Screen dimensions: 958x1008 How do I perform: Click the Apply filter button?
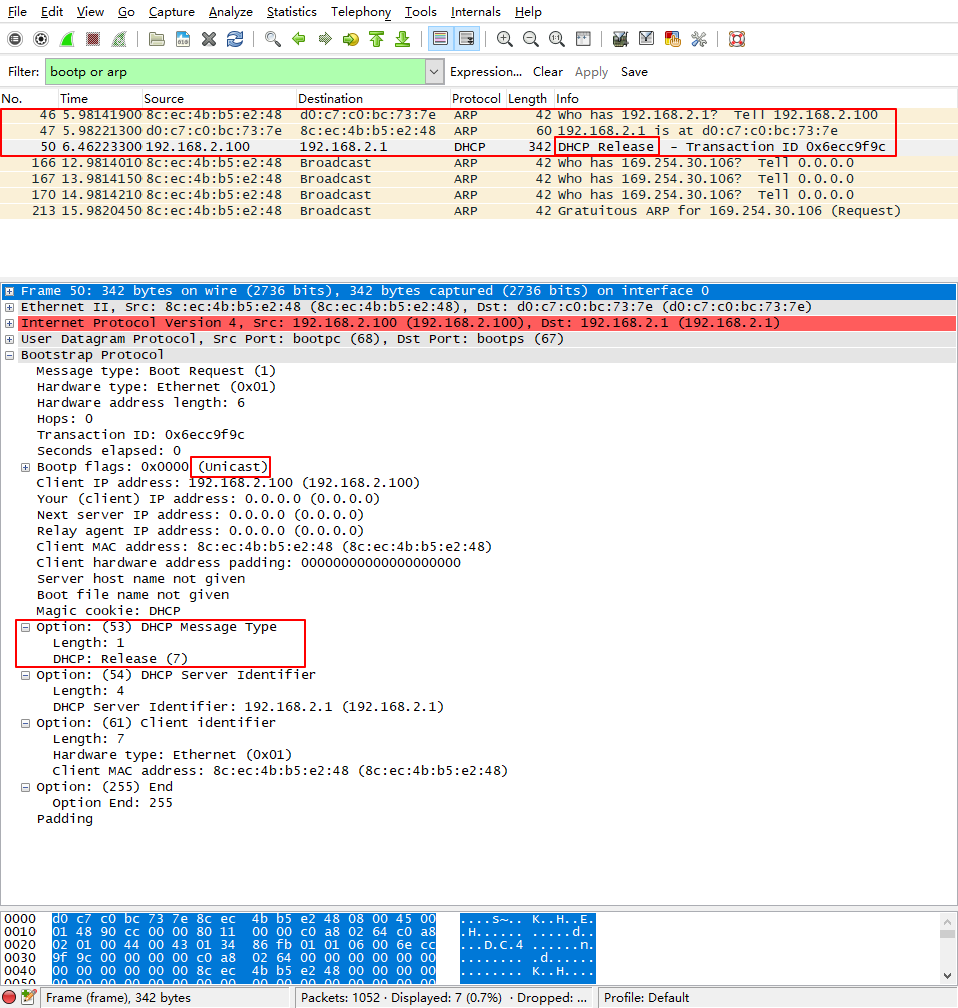(x=592, y=72)
